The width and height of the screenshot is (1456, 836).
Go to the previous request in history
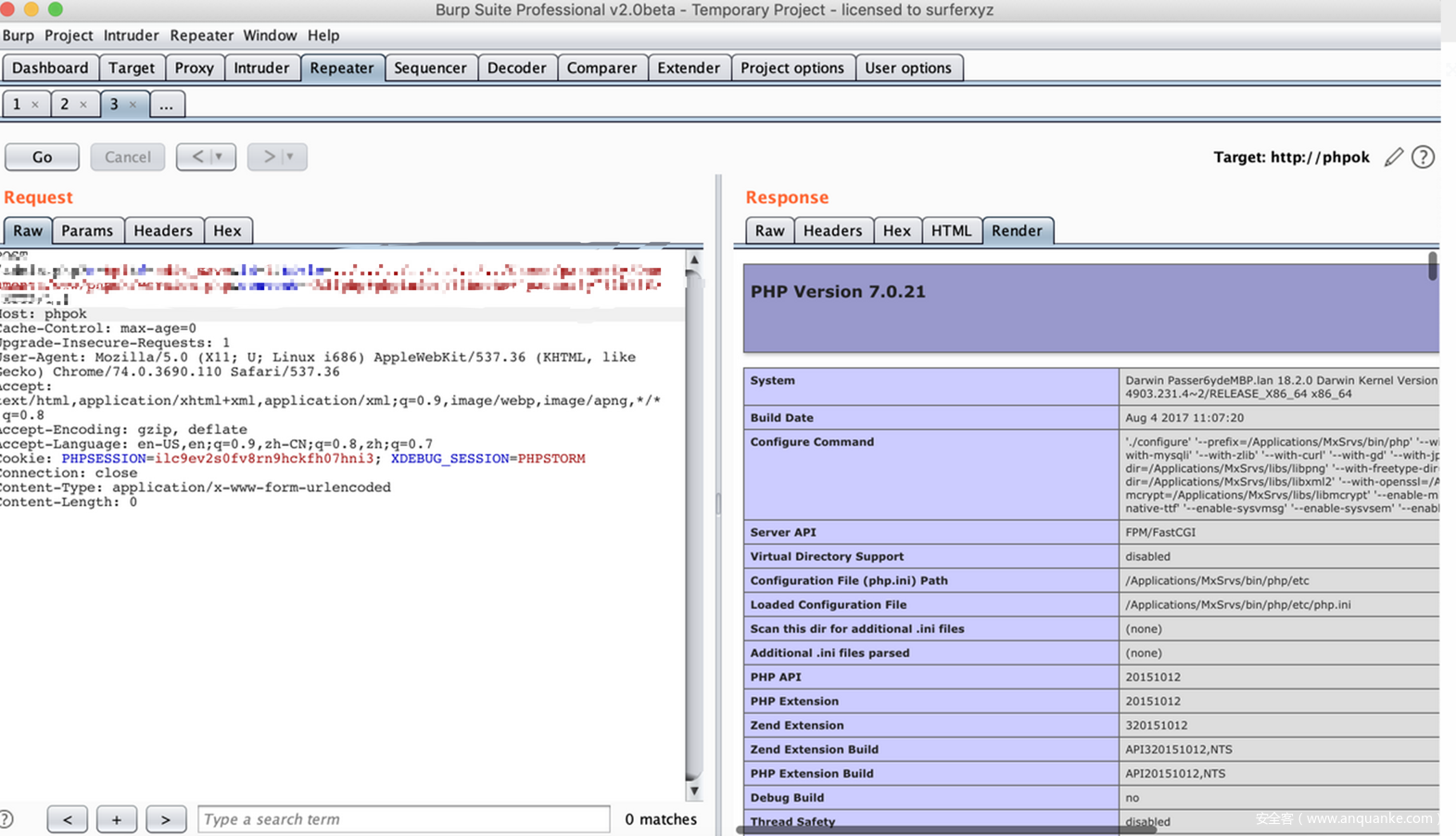pyautogui.click(x=196, y=157)
